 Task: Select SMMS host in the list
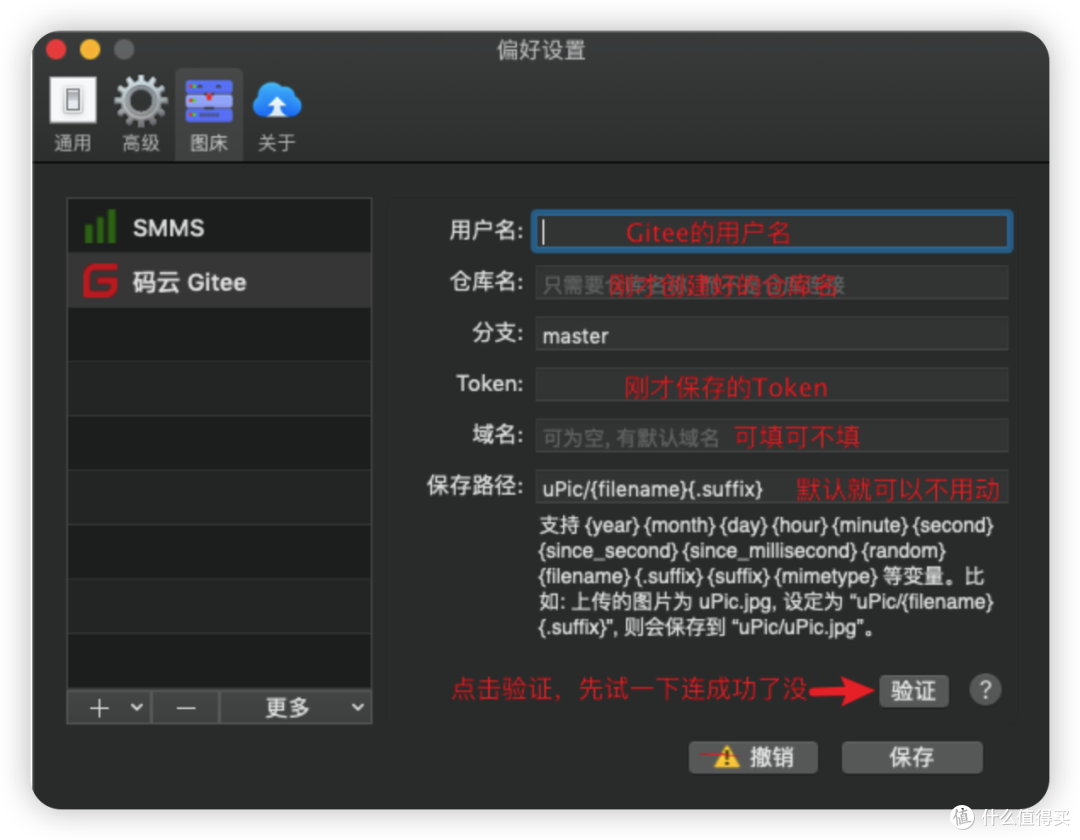(220, 227)
